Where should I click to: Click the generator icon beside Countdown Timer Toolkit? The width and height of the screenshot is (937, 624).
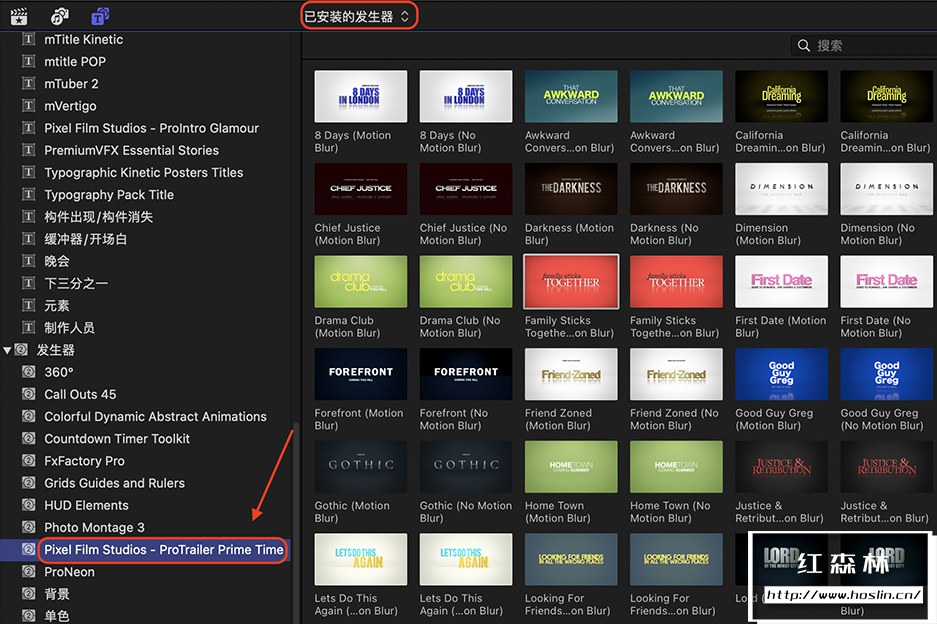click(x=28, y=438)
